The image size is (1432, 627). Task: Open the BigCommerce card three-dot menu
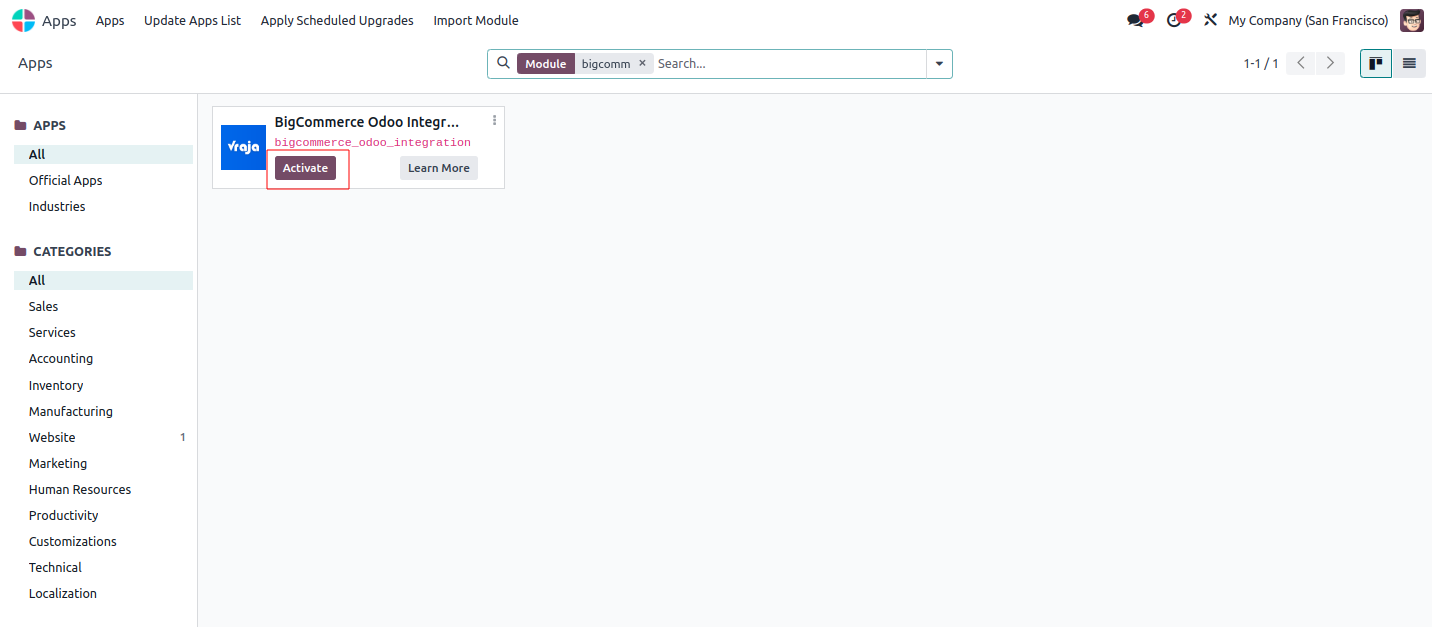pos(494,120)
